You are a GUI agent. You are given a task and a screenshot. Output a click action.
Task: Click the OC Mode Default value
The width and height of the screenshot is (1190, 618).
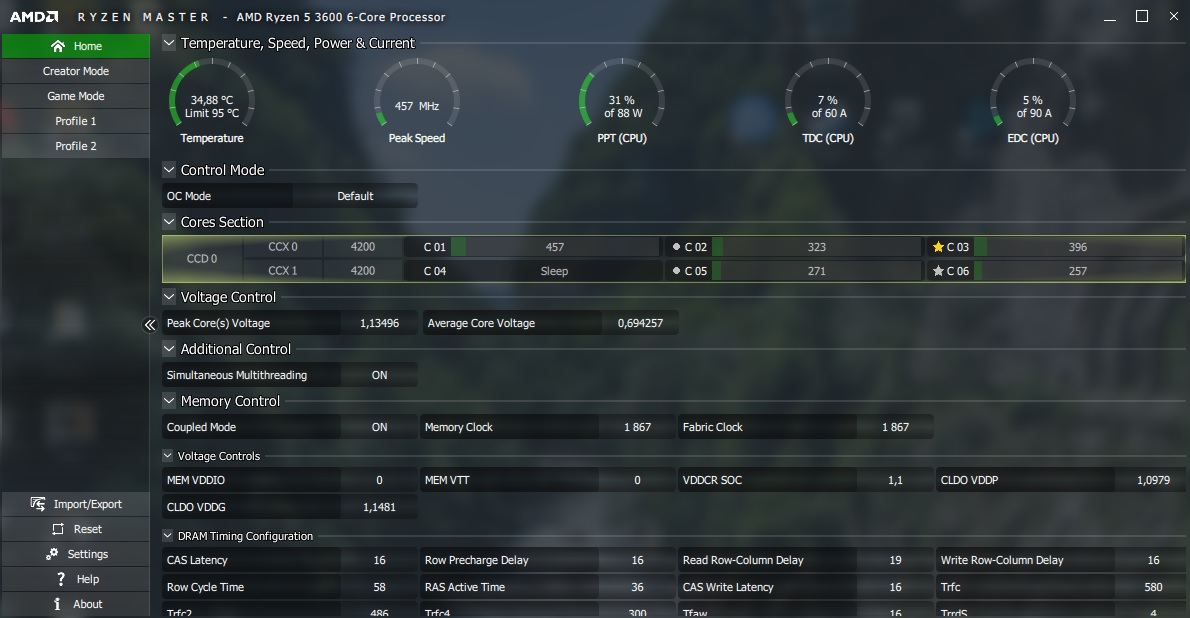tap(355, 196)
